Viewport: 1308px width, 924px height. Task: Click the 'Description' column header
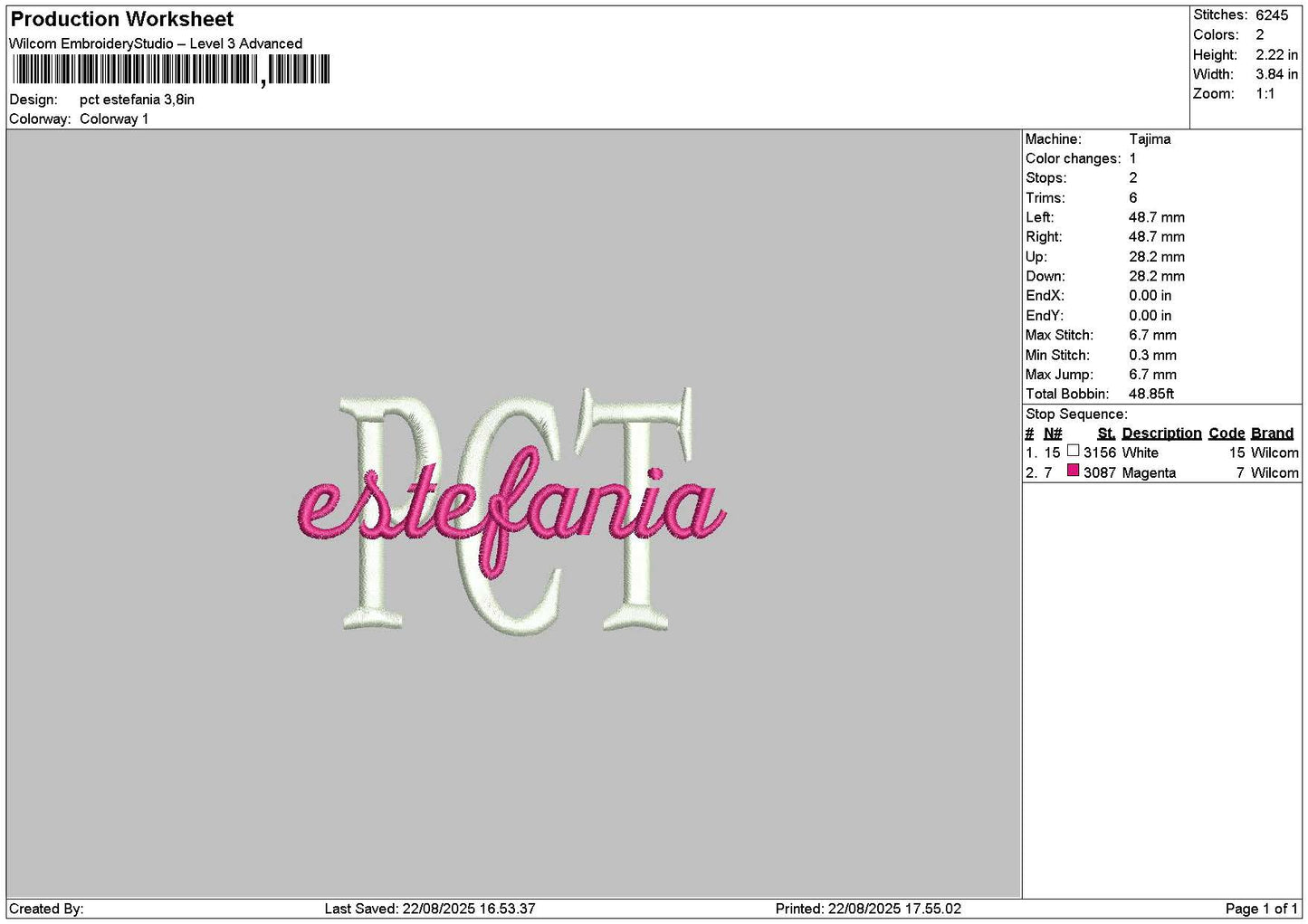[1161, 433]
